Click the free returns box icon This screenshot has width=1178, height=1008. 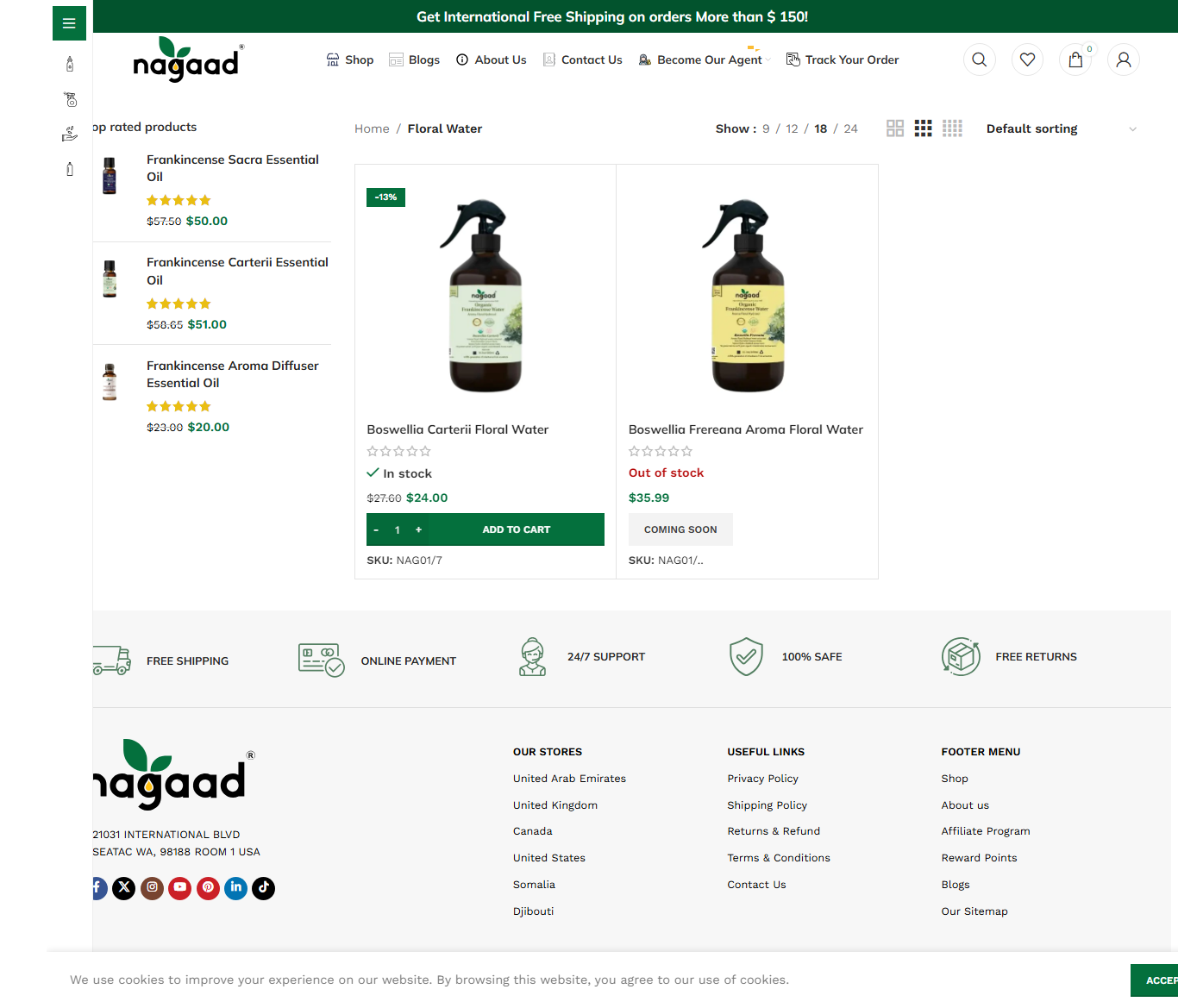961,657
